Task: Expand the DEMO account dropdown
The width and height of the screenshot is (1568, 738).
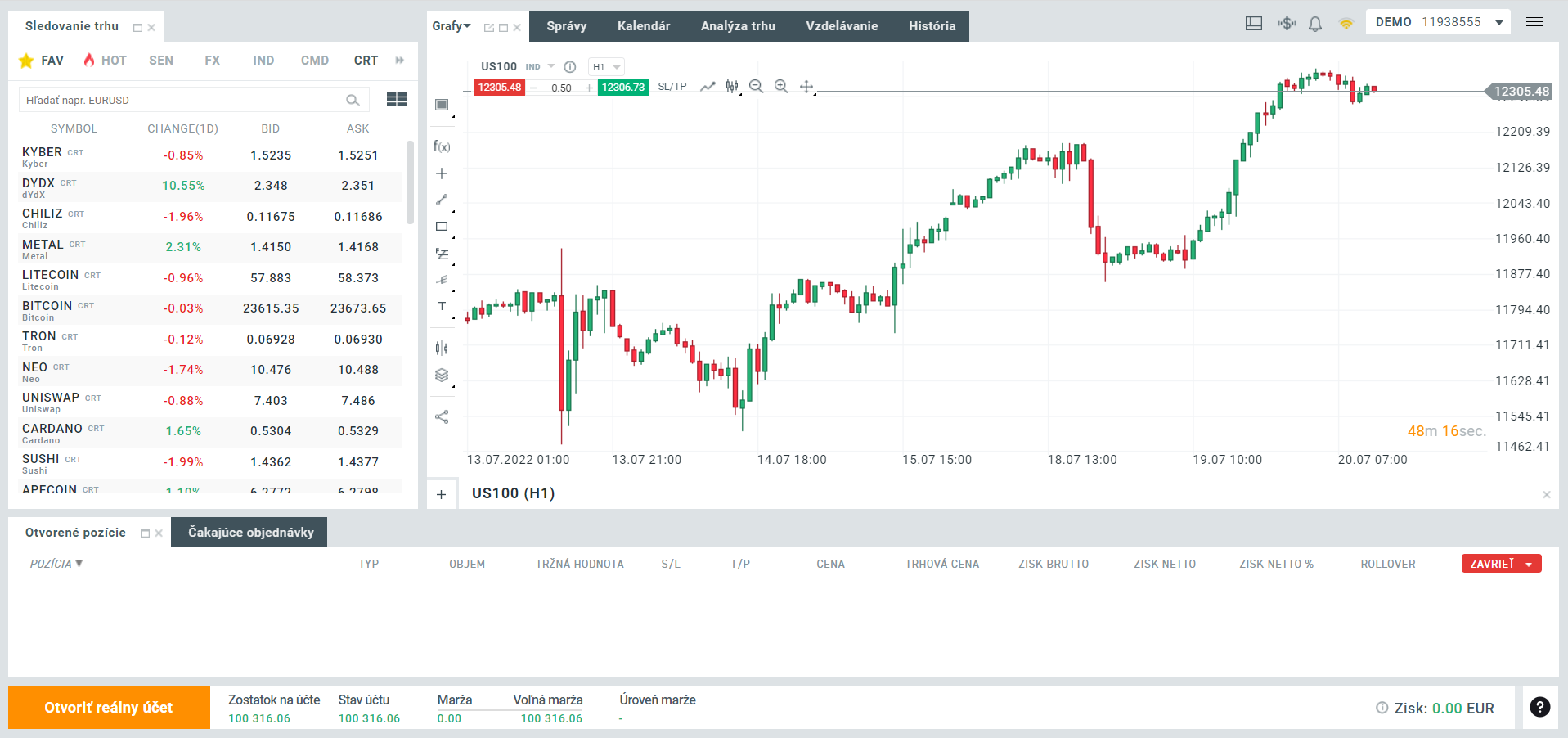Action: pos(1500,22)
